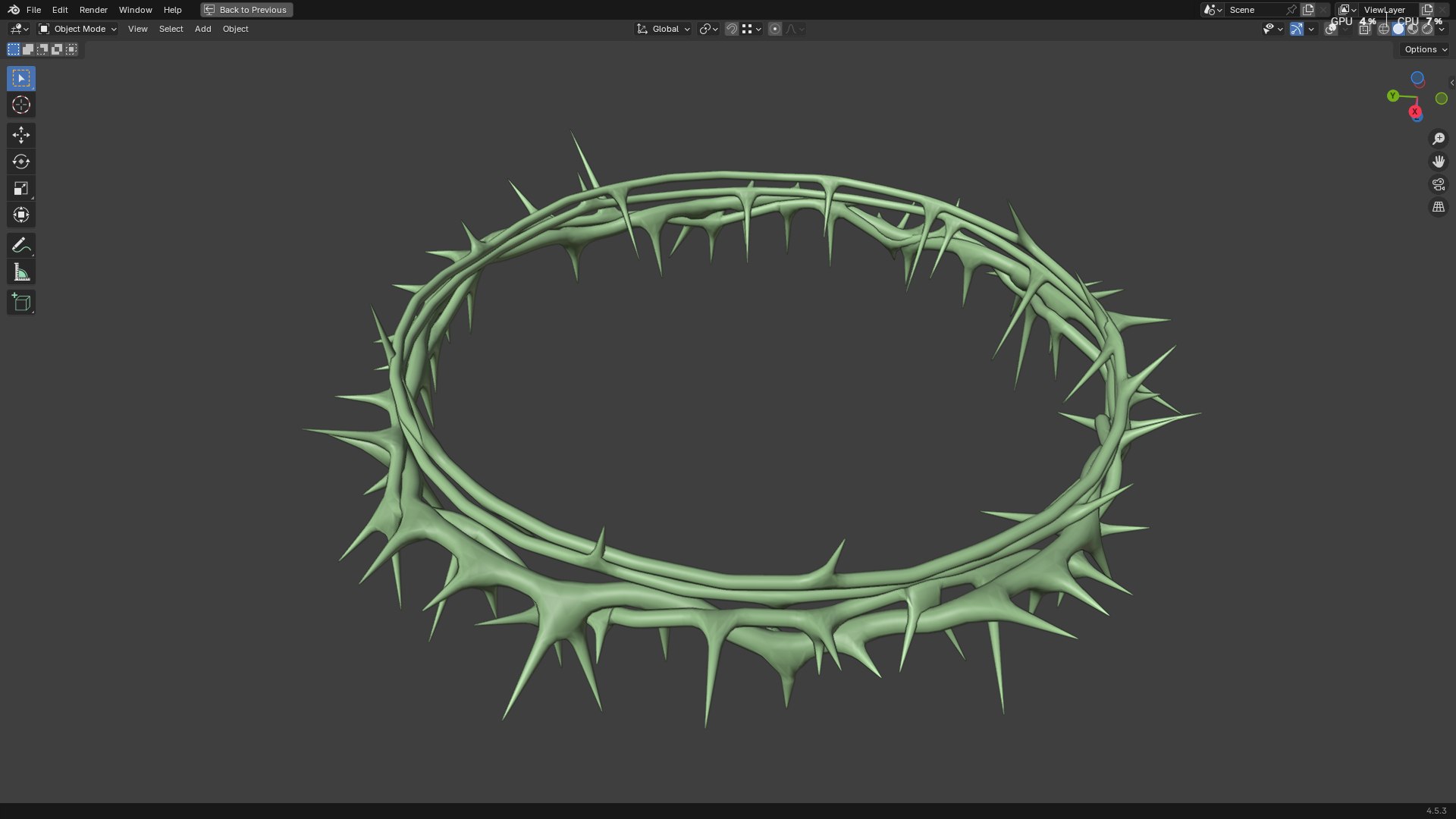The image size is (1456, 819).
Task: Click the red X axis gizmo
Action: point(1414,111)
